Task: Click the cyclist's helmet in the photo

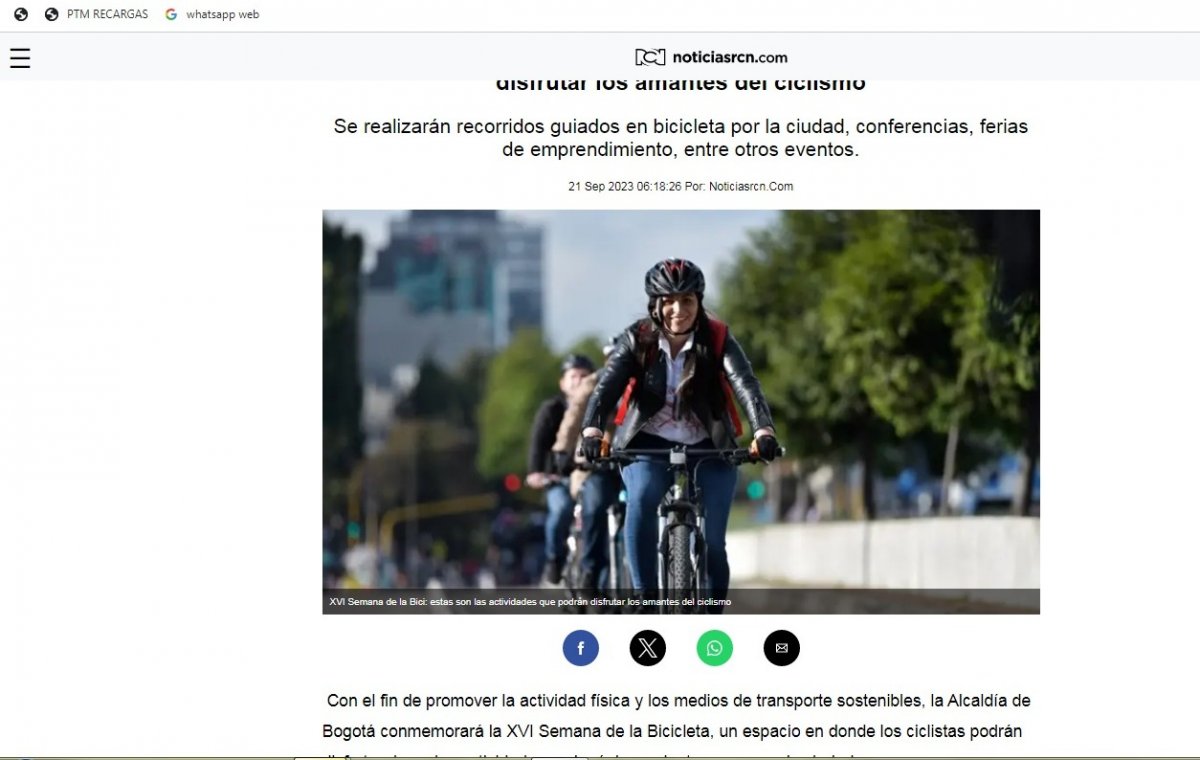Action: point(674,277)
